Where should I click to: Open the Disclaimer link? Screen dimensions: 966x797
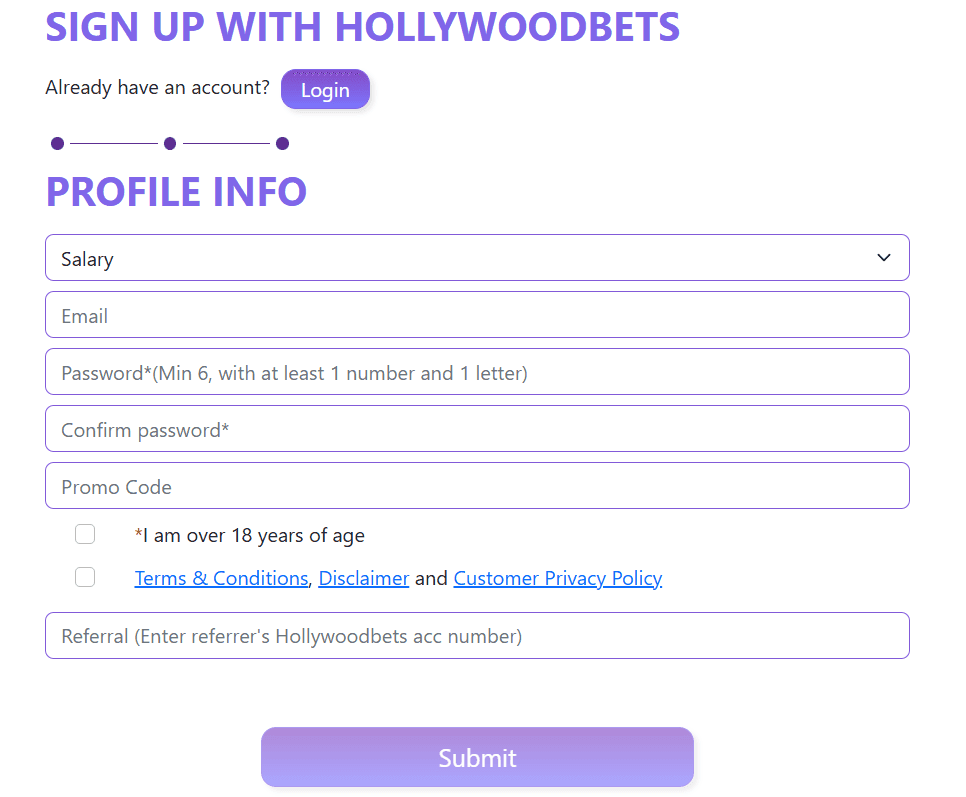364,578
